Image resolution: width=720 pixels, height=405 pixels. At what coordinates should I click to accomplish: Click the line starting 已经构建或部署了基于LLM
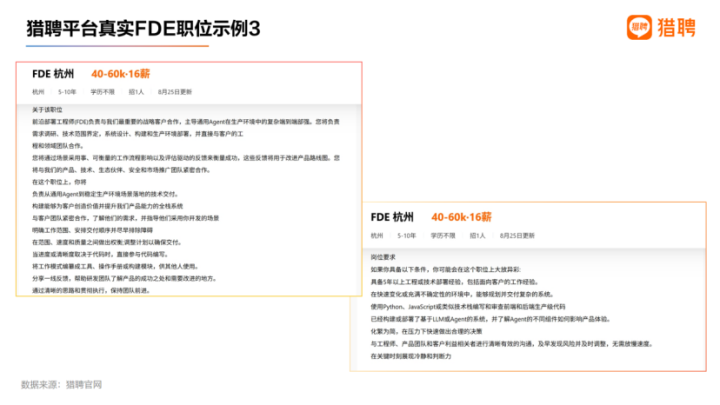click(491, 319)
